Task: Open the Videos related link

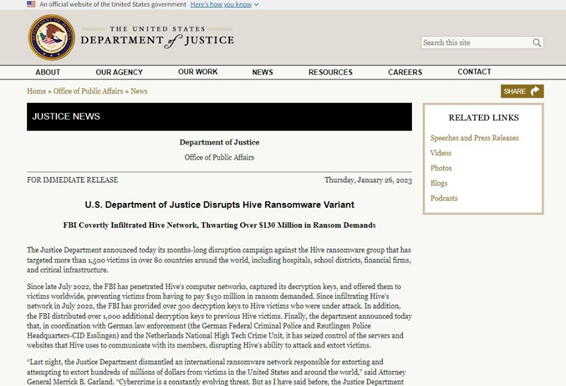Action: pyautogui.click(x=441, y=153)
